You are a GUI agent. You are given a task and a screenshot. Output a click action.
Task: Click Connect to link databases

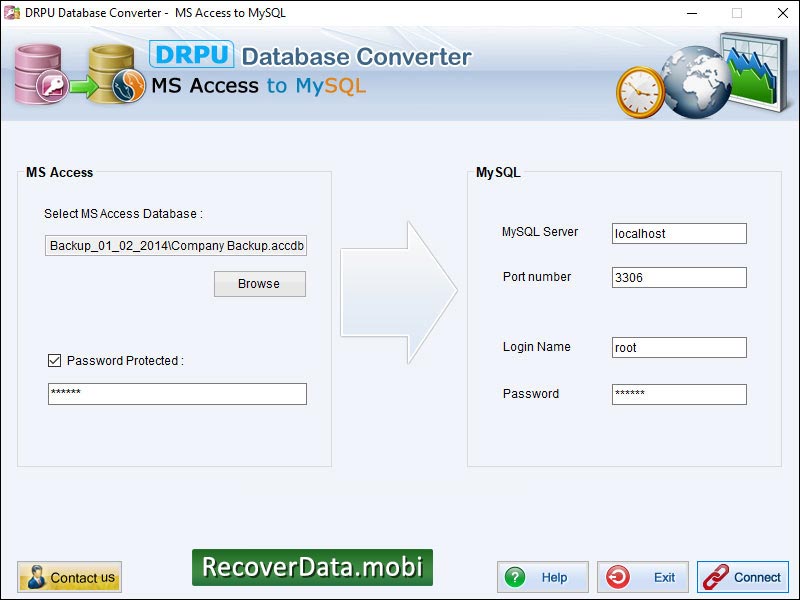pos(743,577)
